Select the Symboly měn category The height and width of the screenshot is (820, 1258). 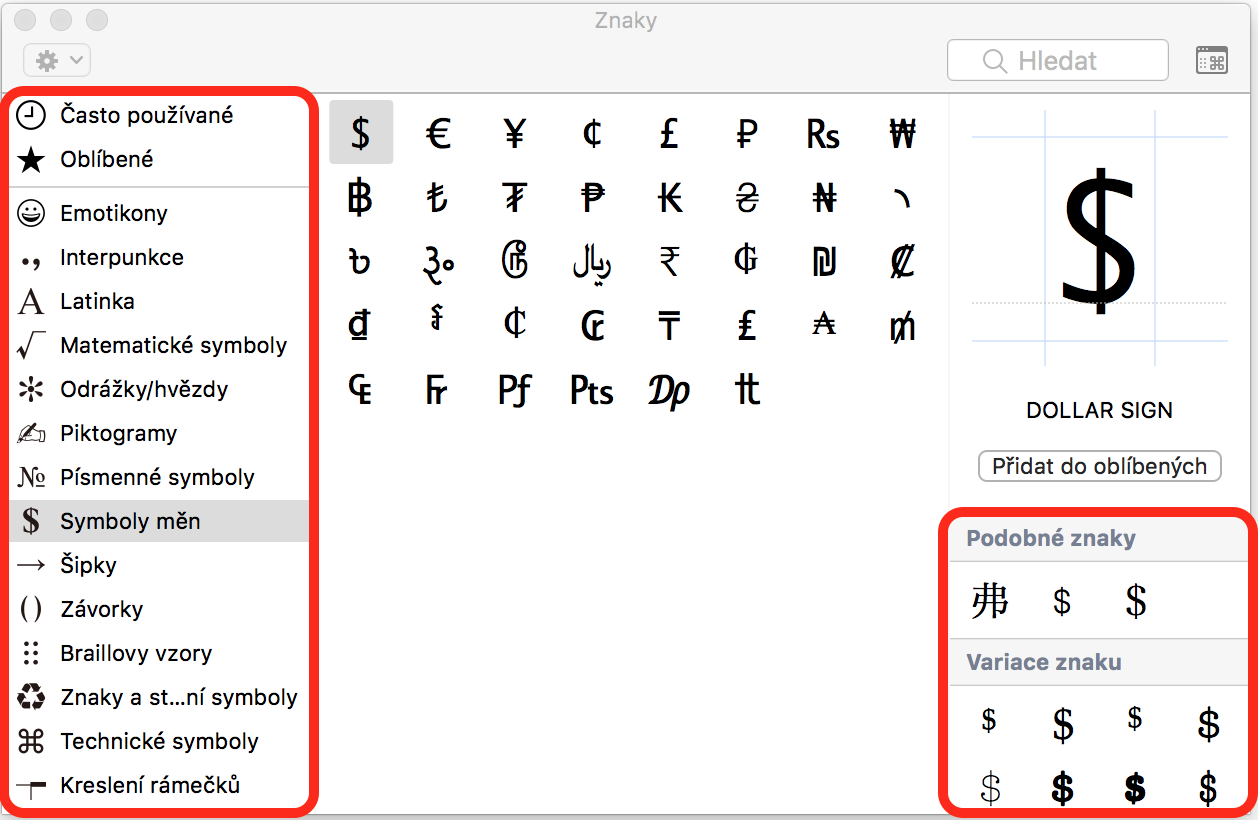coord(130,521)
